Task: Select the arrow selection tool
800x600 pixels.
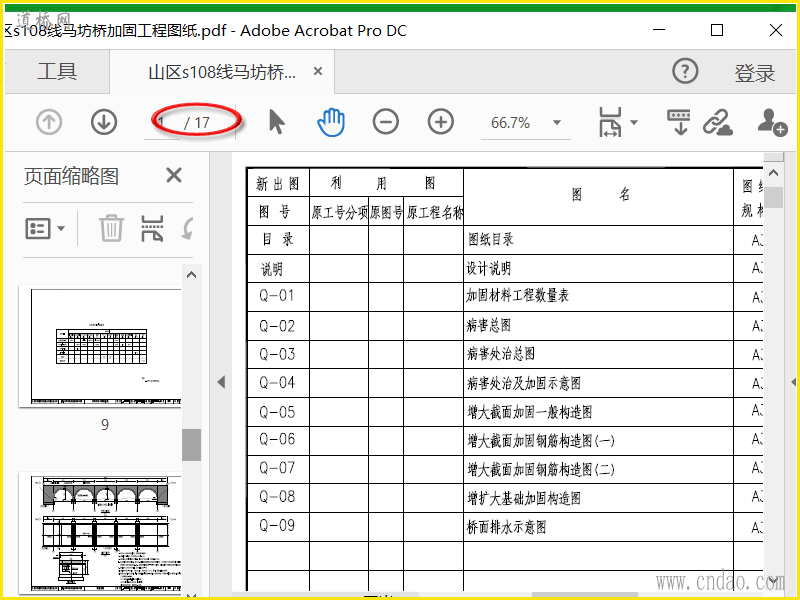Action: click(x=277, y=122)
